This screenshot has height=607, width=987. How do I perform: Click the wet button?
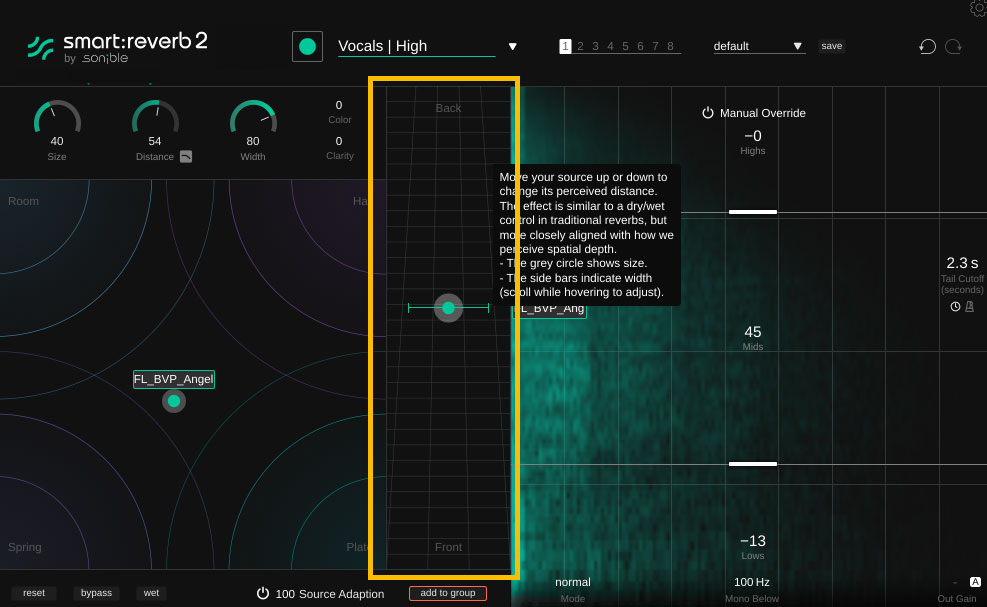pyautogui.click(x=151, y=593)
